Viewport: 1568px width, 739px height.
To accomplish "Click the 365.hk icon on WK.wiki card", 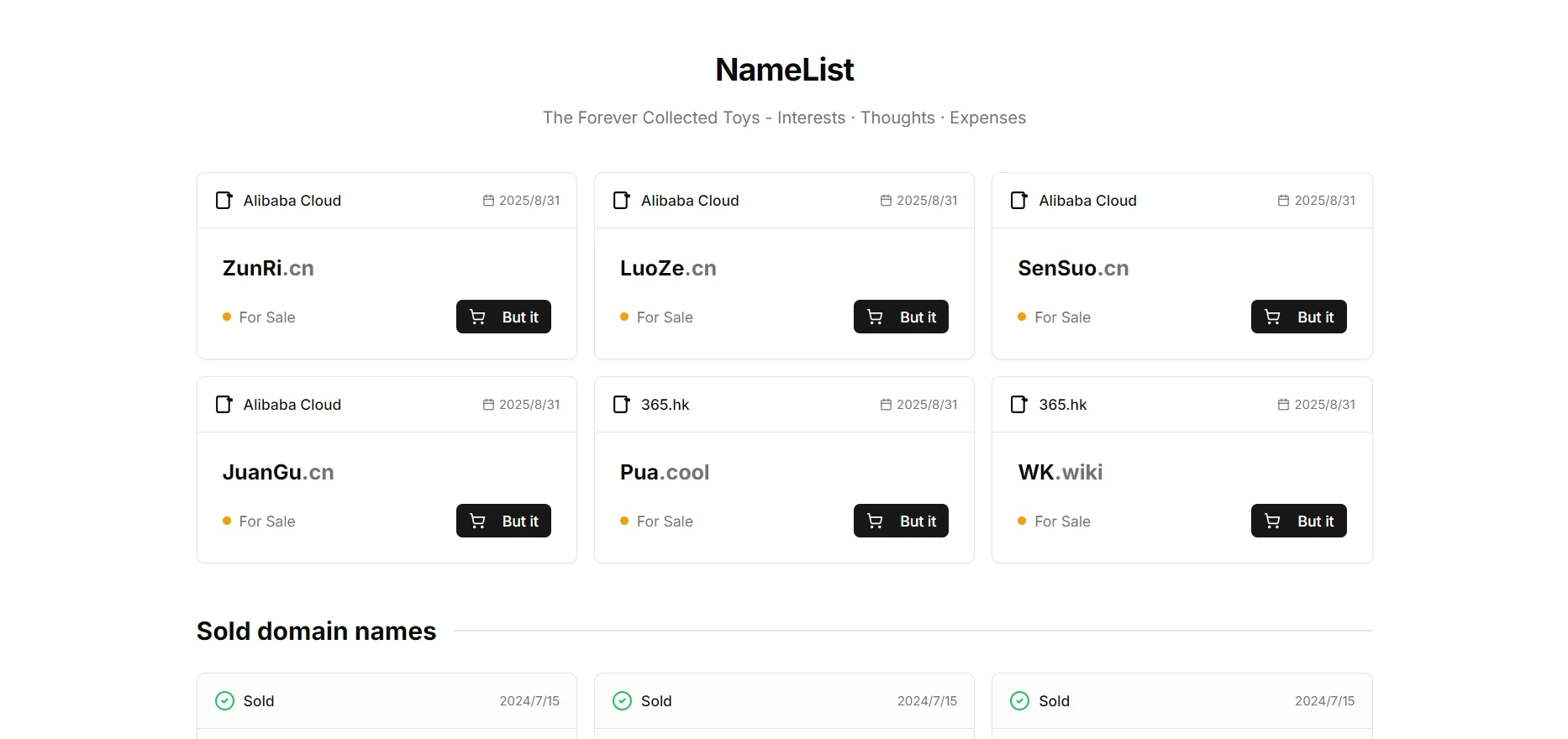I will coord(1019,404).
